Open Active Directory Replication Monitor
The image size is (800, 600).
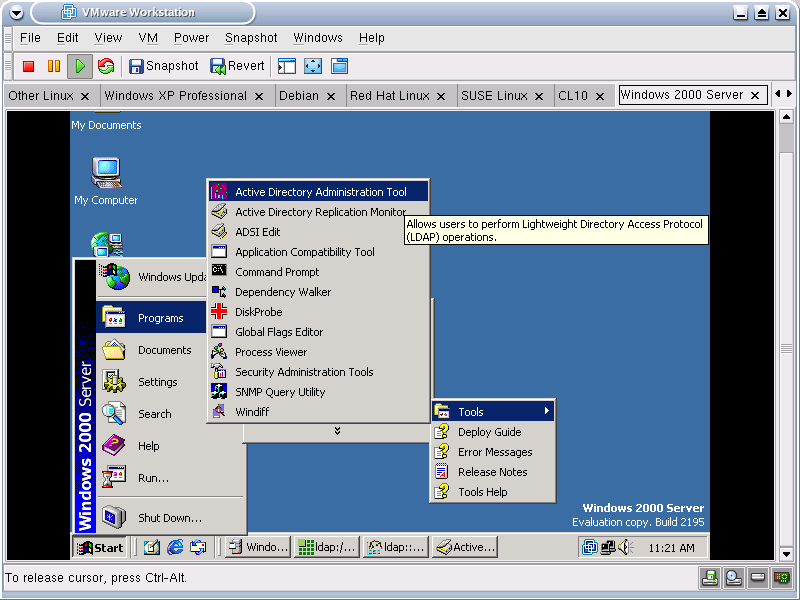point(319,212)
